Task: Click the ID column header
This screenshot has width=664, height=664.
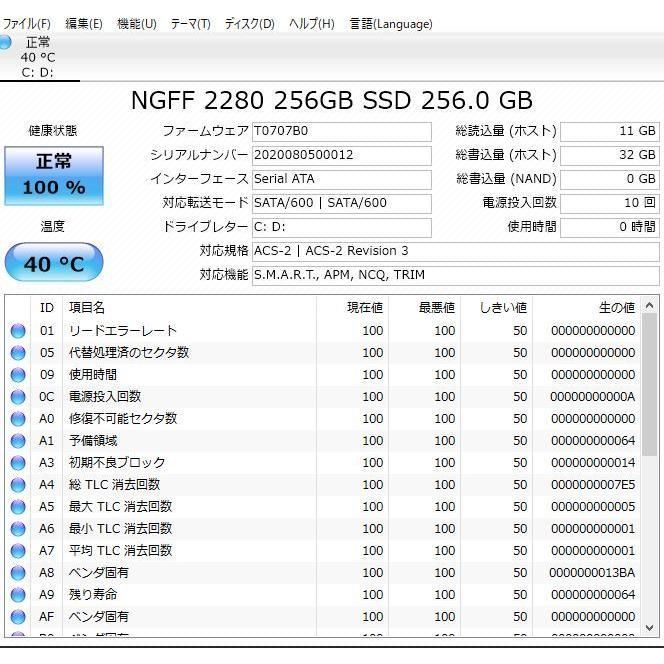Action: point(47,308)
